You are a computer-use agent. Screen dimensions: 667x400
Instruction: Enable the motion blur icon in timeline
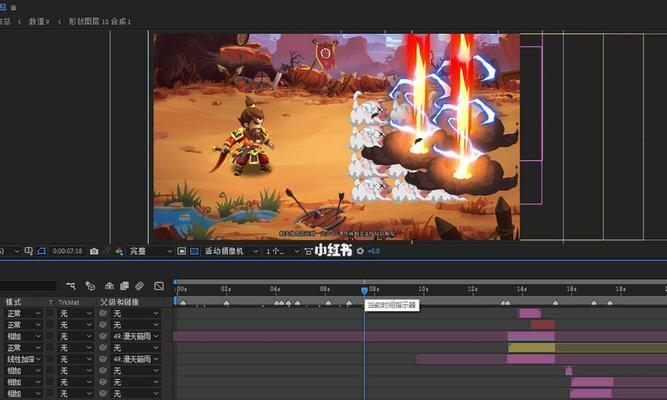point(140,286)
